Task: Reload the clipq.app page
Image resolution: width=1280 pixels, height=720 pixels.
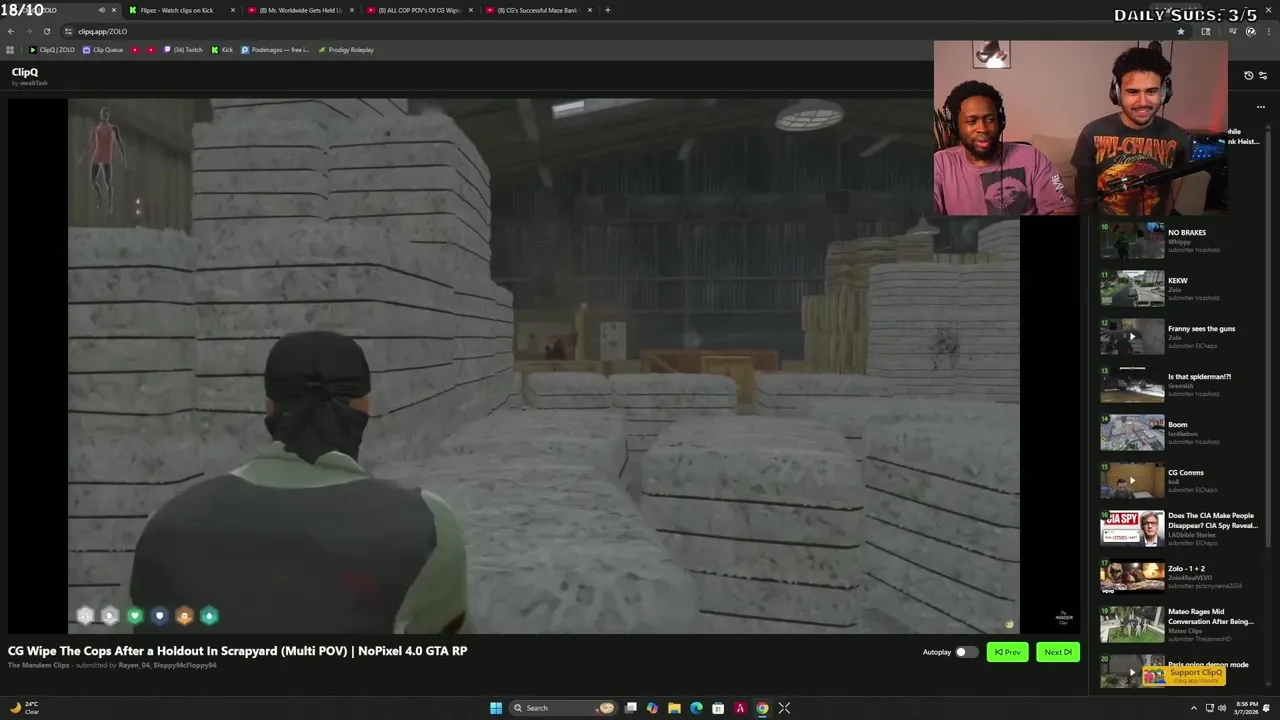Action: coord(46,31)
